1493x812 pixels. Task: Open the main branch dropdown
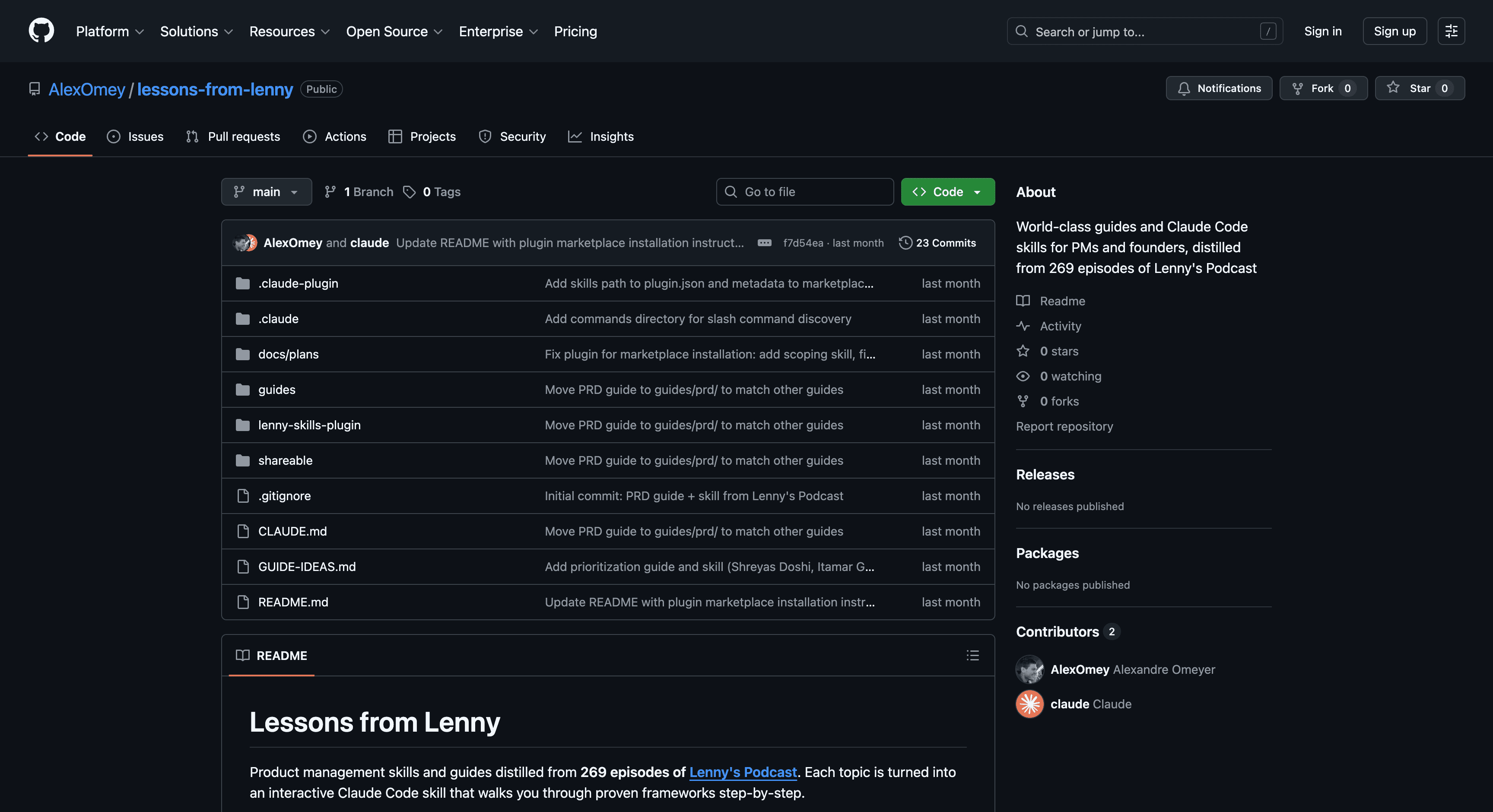[266, 191]
